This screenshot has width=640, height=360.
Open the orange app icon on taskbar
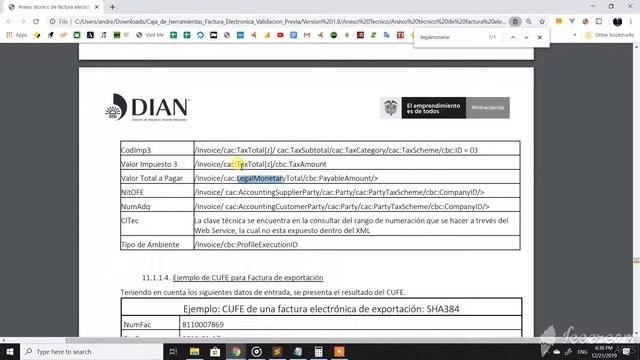(x=339, y=351)
